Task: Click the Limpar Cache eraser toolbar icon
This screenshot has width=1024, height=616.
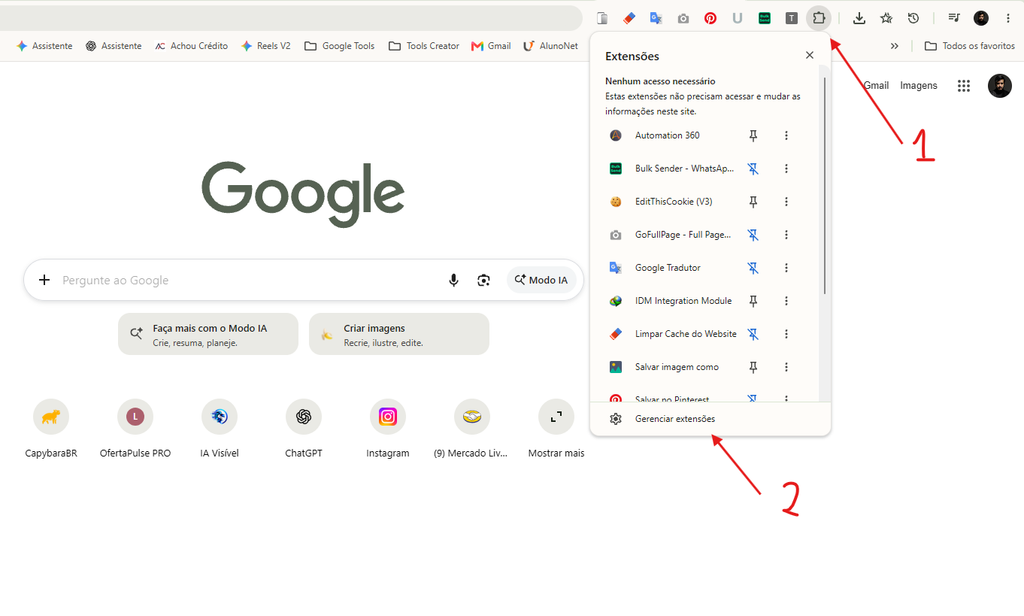Action: coord(629,18)
